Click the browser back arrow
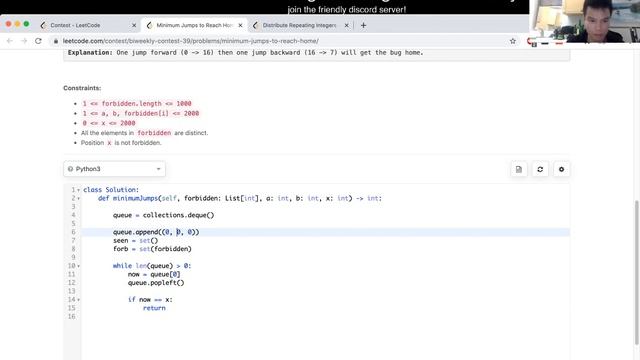This screenshot has width=640, height=360. 10,41
